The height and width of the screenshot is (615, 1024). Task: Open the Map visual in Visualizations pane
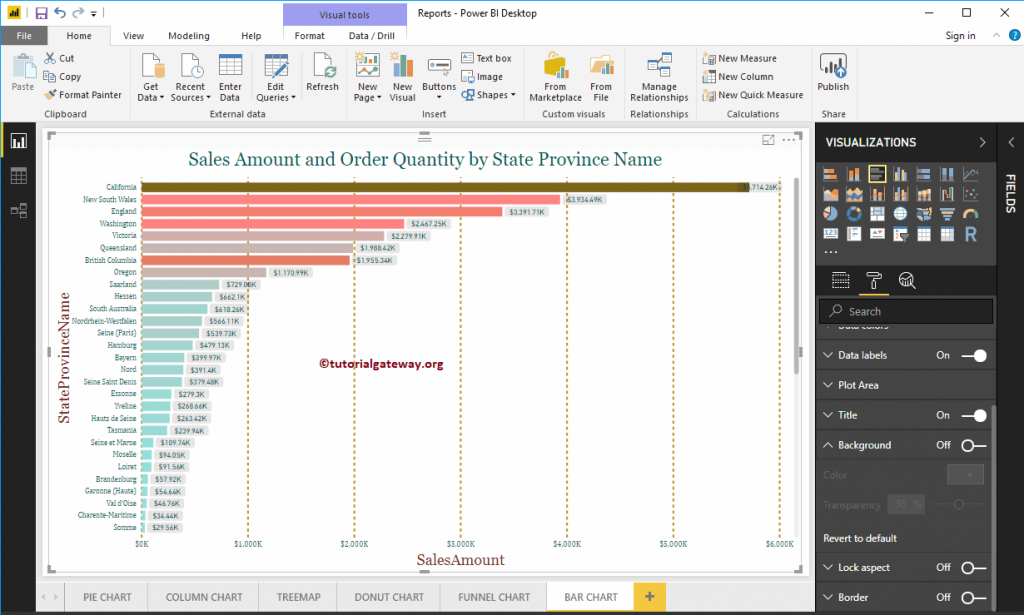click(x=899, y=213)
